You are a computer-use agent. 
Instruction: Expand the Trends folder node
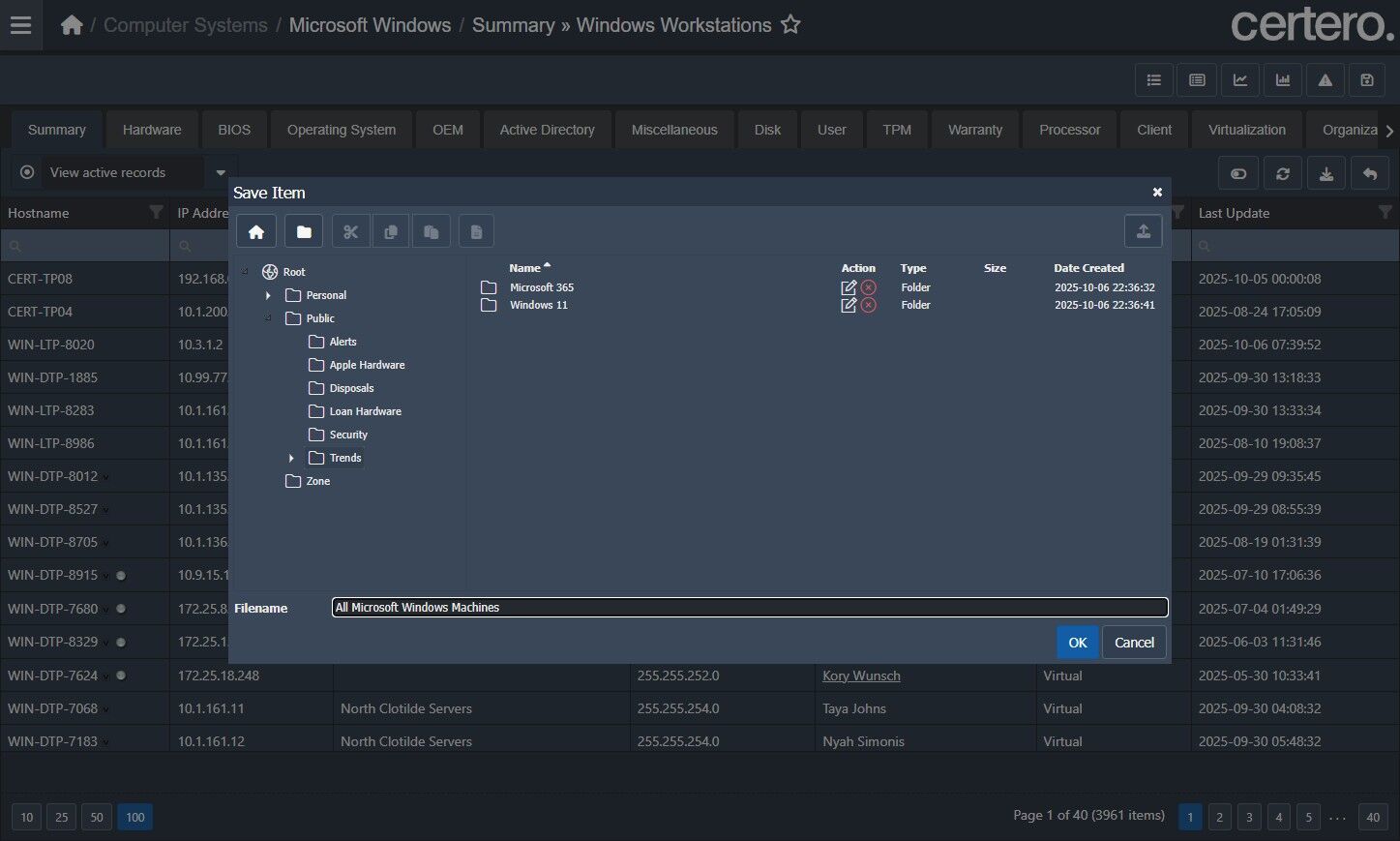[291, 458]
